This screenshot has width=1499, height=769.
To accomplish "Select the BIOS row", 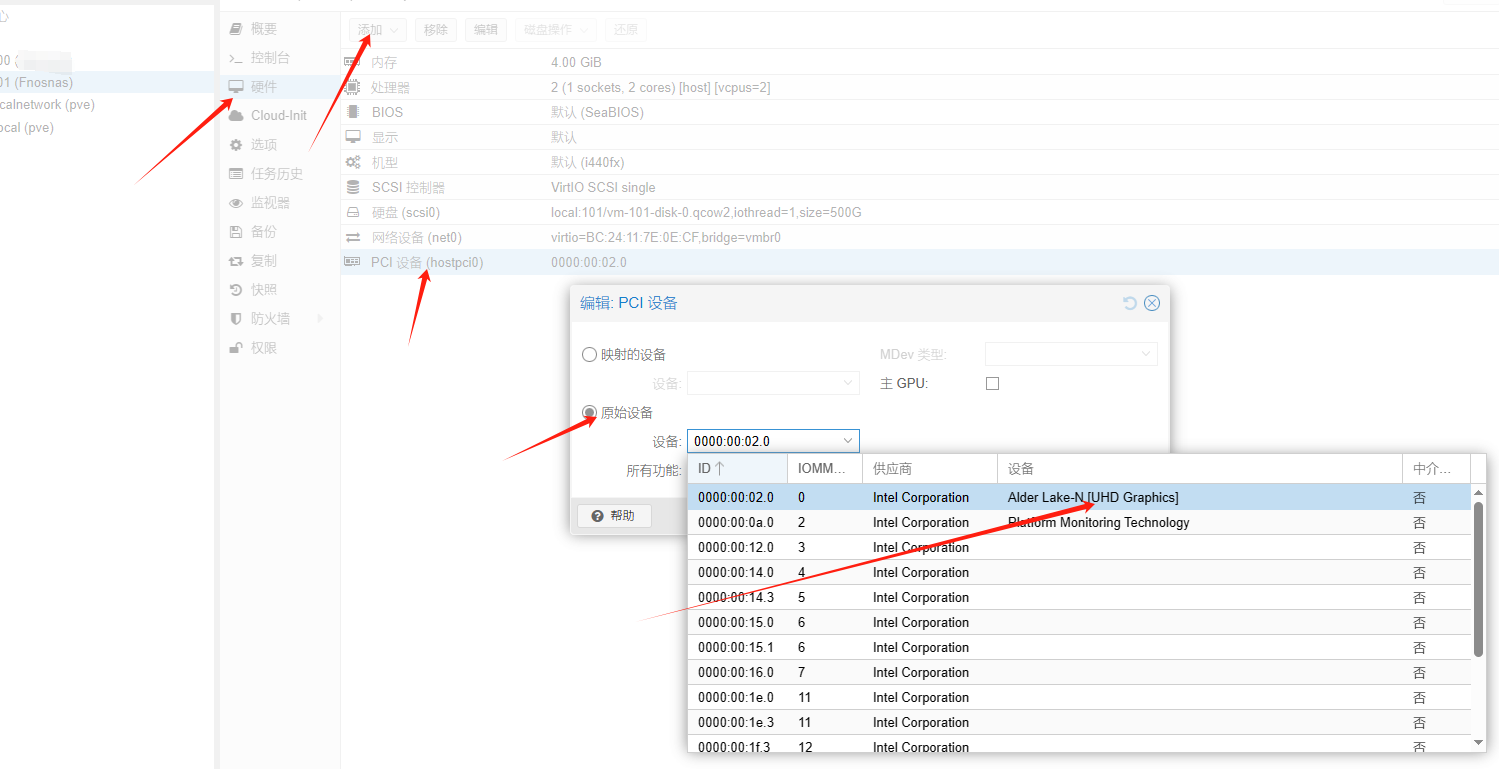I will [919, 112].
